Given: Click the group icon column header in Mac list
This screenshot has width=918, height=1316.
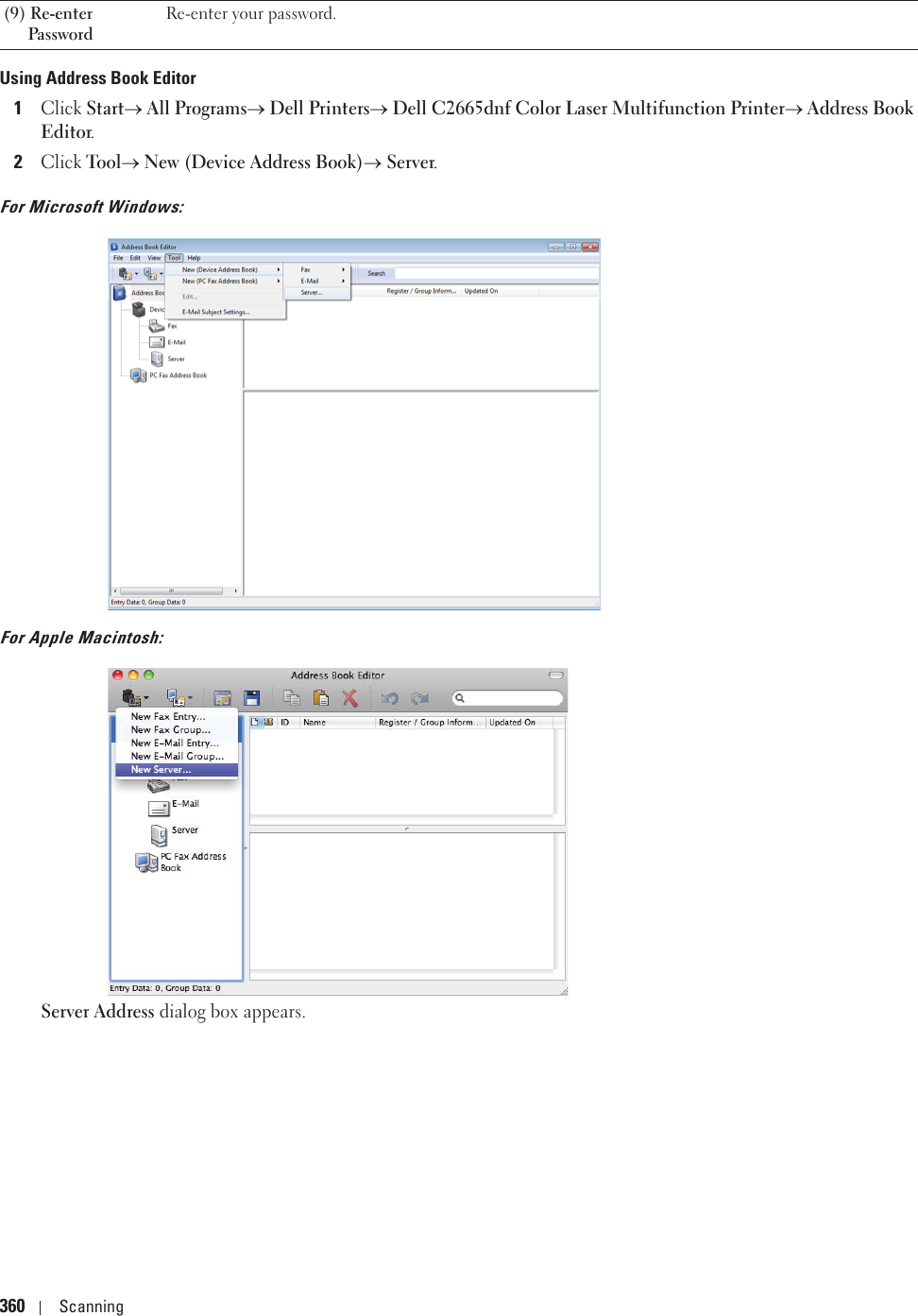Looking at the screenshot, I should click(x=268, y=722).
